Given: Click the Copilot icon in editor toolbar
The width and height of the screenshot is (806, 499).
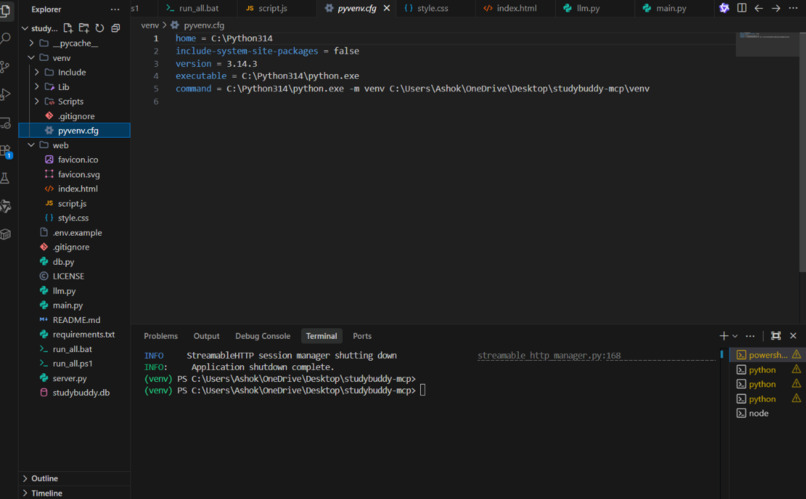Looking at the screenshot, I should coord(724,8).
